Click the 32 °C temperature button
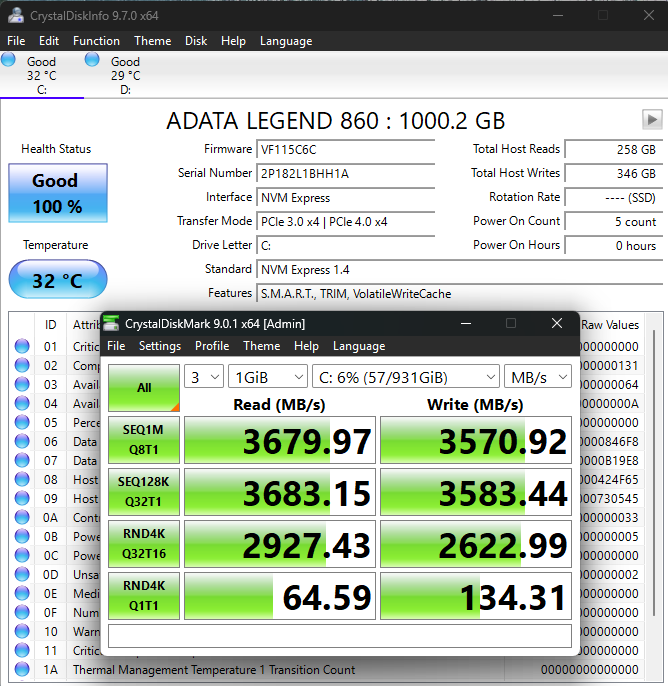Image resolution: width=668 pixels, height=686 pixels. coord(58,279)
